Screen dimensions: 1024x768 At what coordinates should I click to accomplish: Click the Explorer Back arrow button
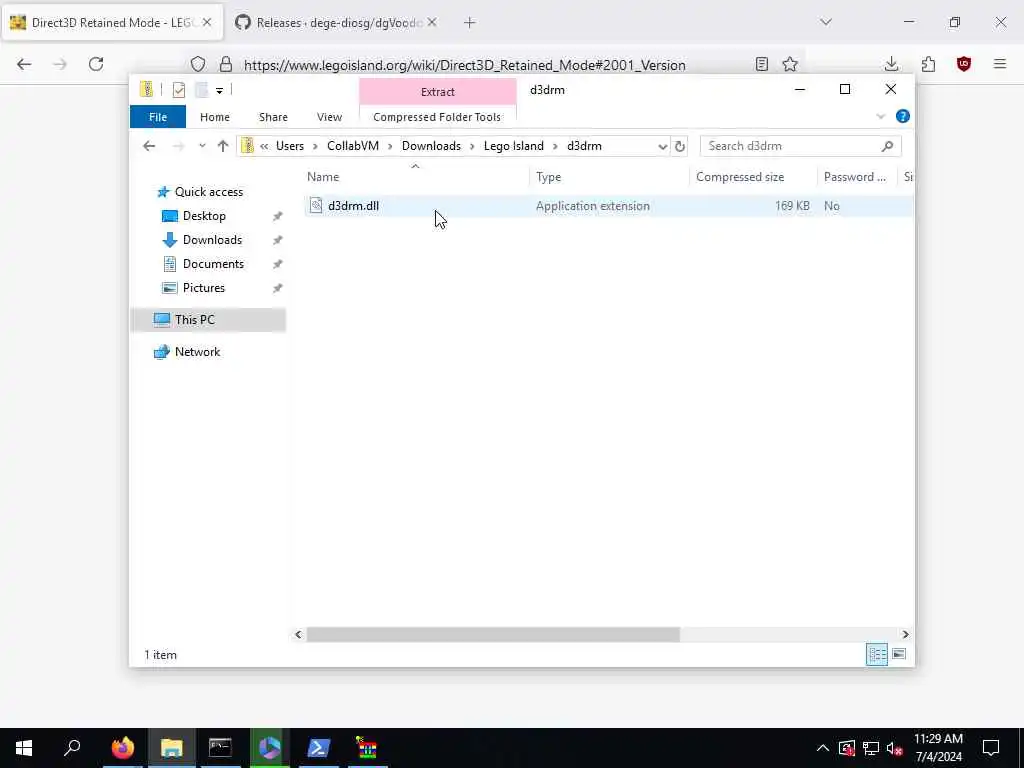(149, 146)
